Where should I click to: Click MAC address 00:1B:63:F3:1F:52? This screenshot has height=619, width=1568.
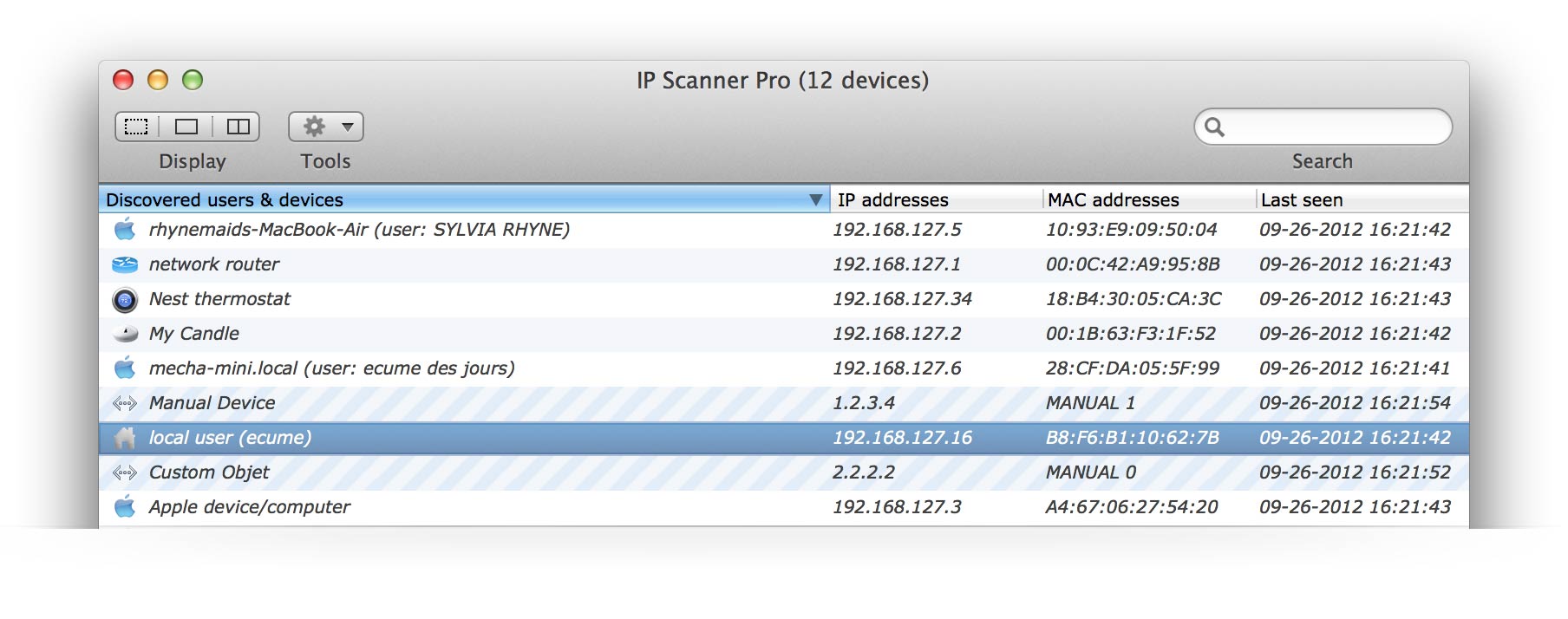1131,334
